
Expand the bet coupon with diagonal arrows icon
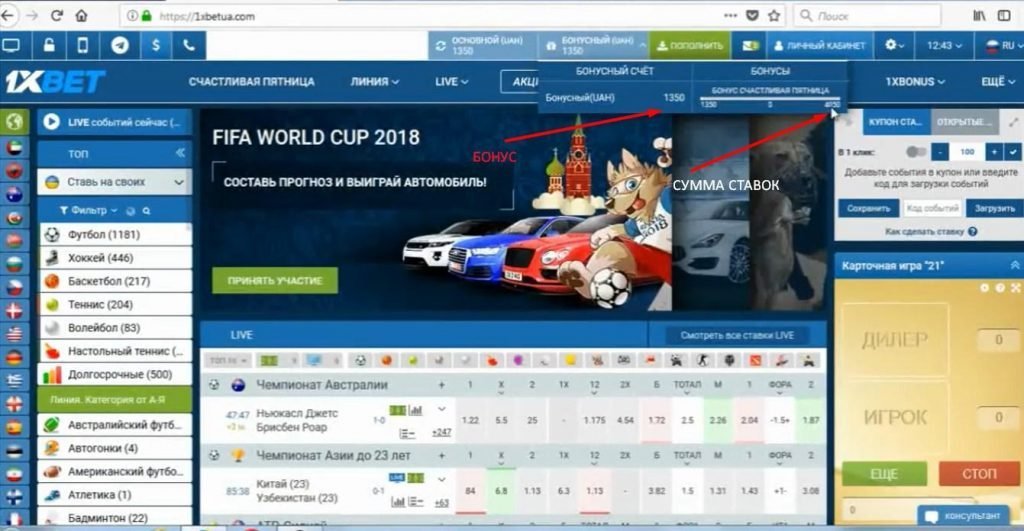pyautogui.click(x=1013, y=121)
